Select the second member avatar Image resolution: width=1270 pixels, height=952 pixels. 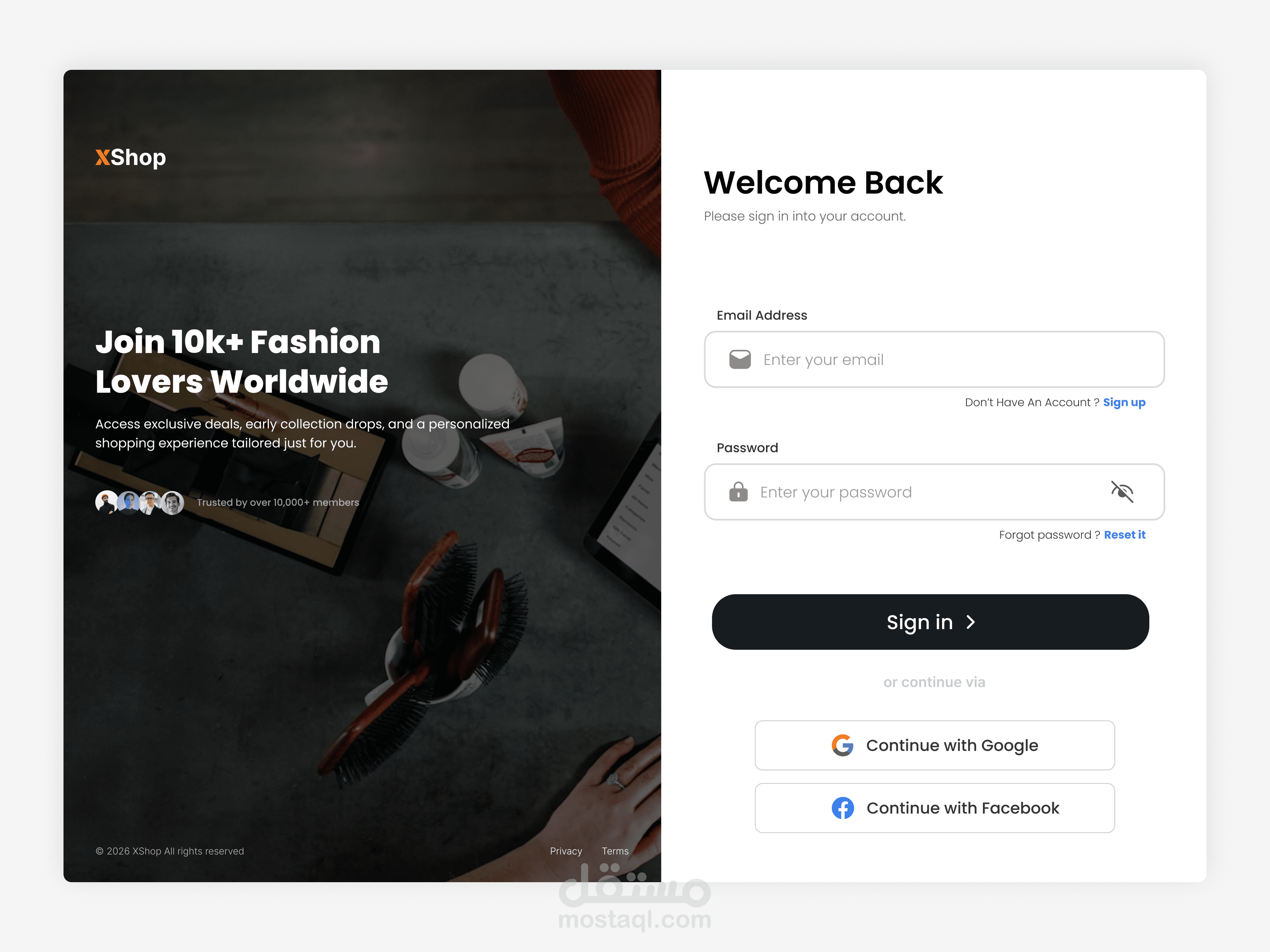pyautogui.click(x=129, y=502)
